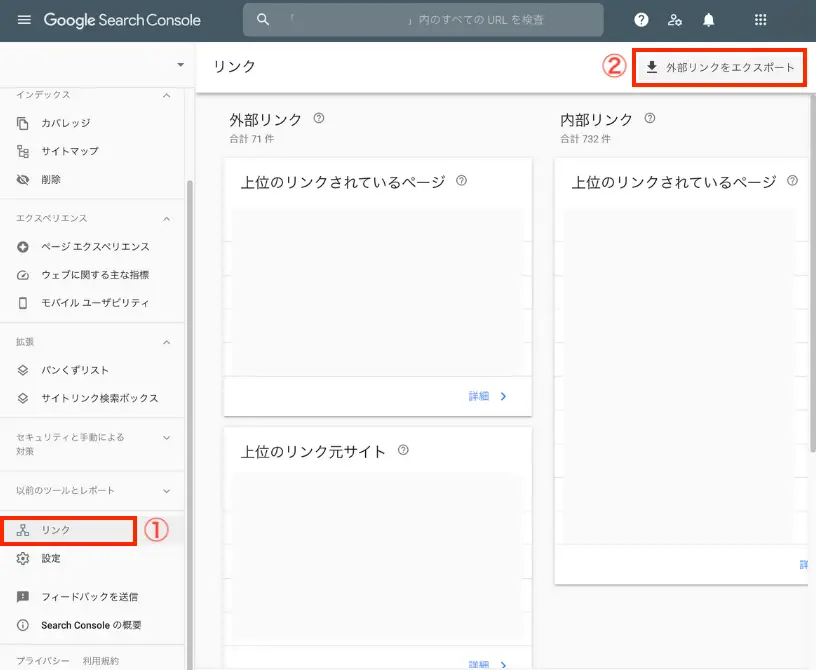The height and width of the screenshot is (670, 816).
Task: Open the property selector dropdown
Action: [x=180, y=63]
